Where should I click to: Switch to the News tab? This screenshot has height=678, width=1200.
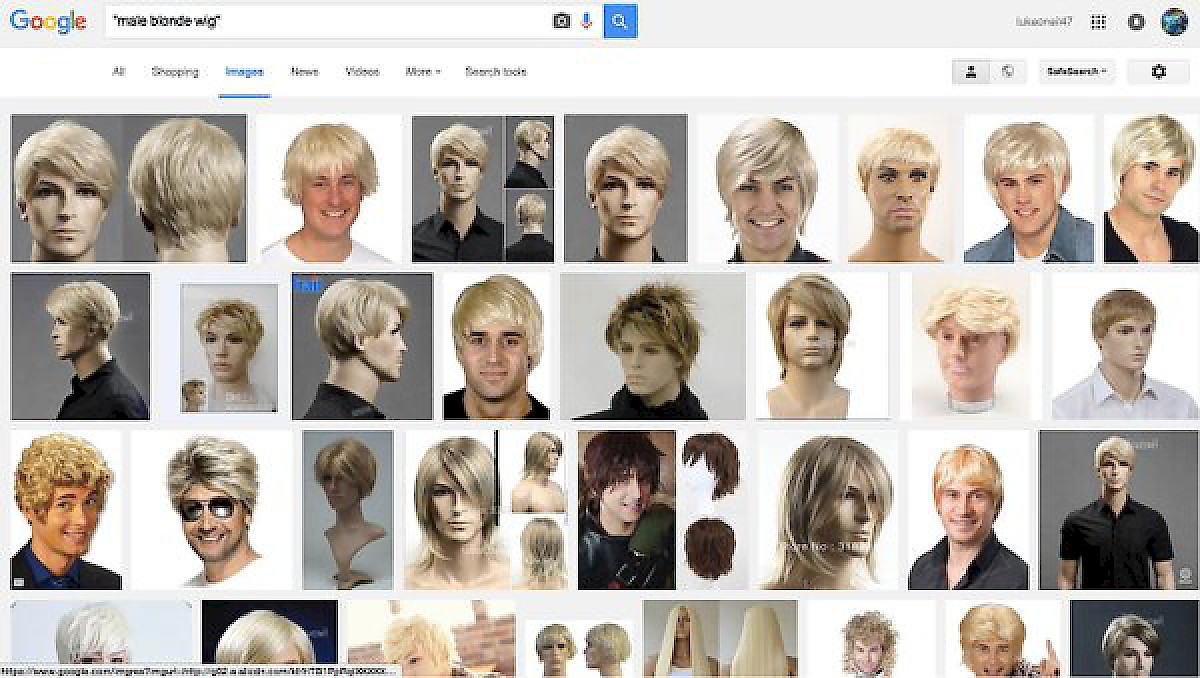304,72
